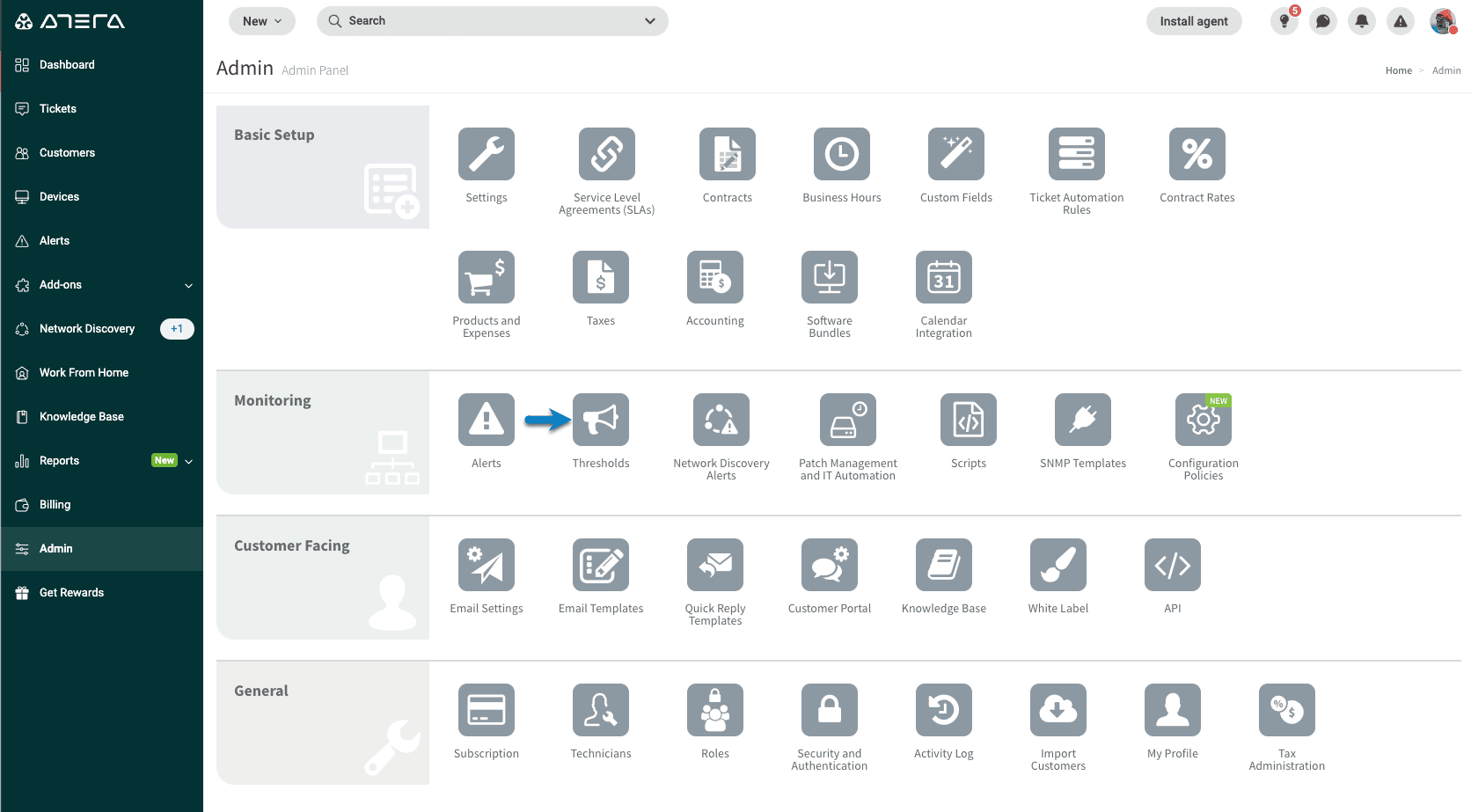Open the Security and Authentication lock icon
Image resolution: width=1471 pixels, height=812 pixels.
click(830, 710)
